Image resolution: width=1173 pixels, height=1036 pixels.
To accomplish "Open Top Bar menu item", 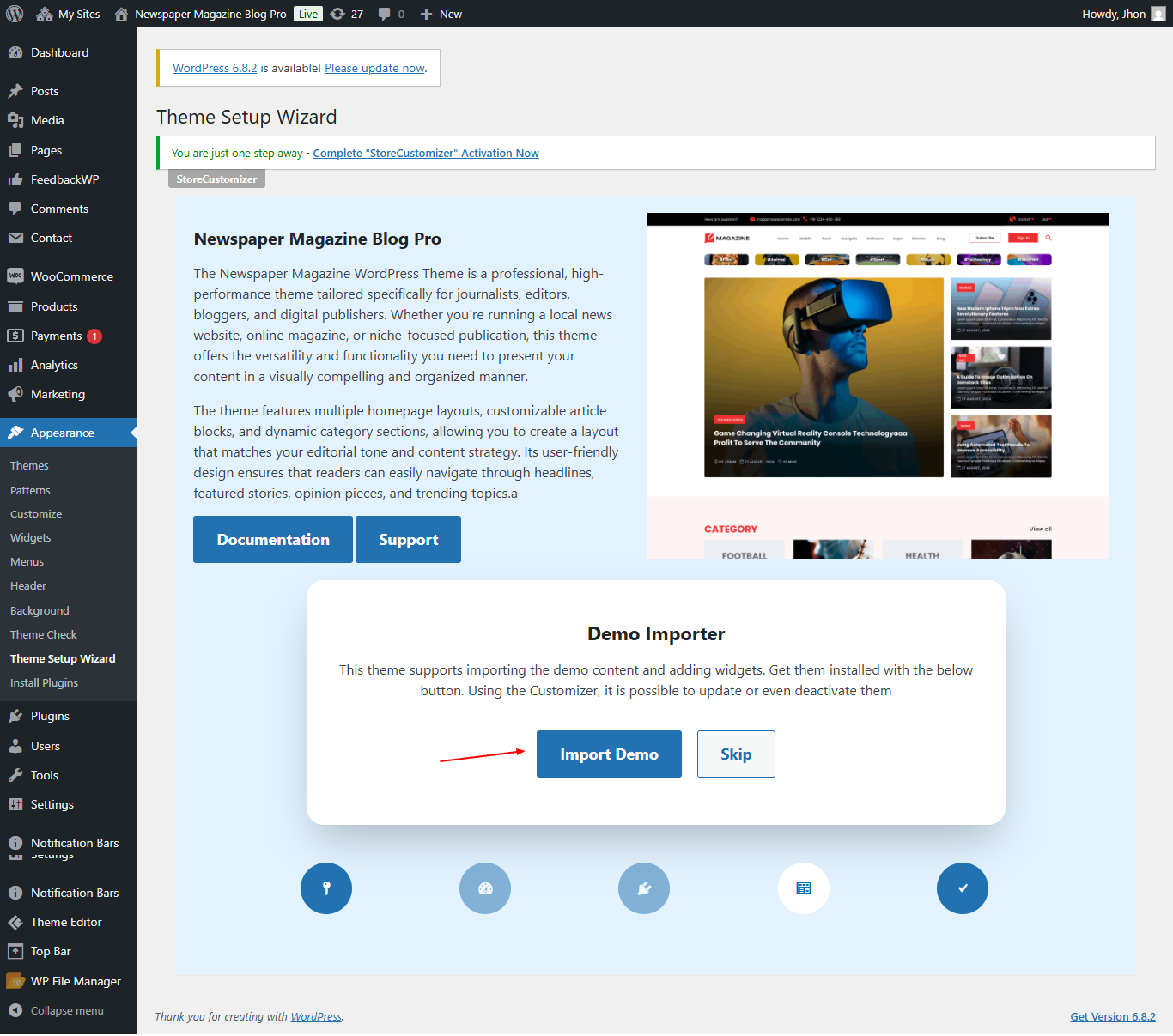I will click(69, 951).
